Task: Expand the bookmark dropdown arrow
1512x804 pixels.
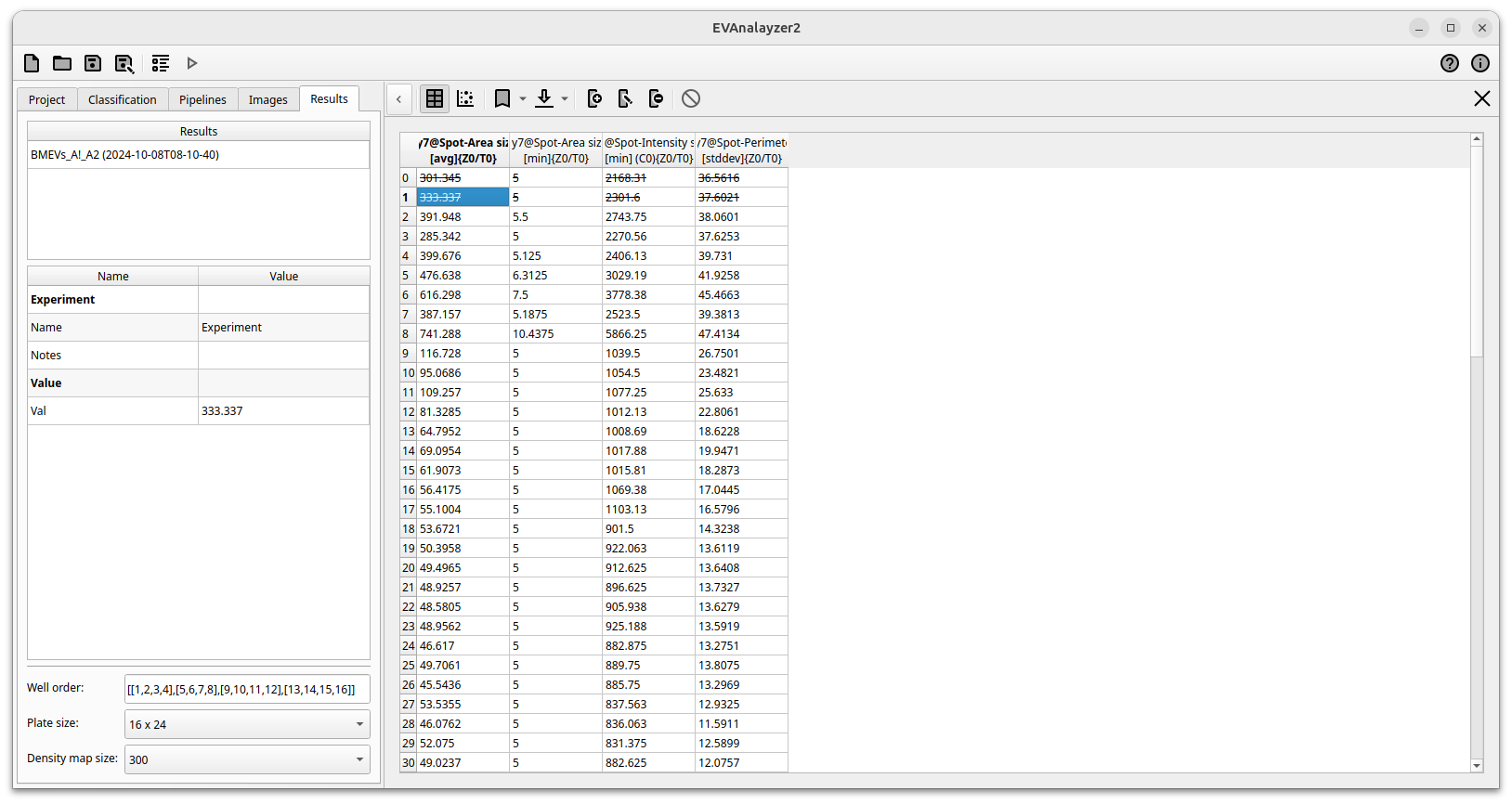Action: (523, 98)
